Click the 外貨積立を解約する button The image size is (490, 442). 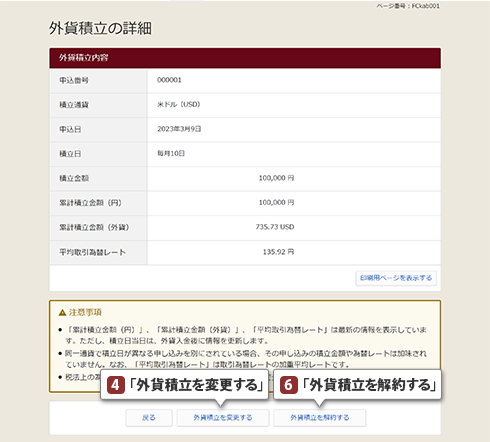click(x=320, y=418)
